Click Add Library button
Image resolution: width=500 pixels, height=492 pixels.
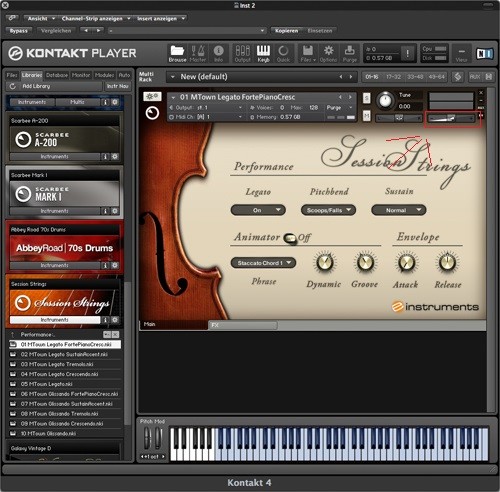[x=54, y=86]
